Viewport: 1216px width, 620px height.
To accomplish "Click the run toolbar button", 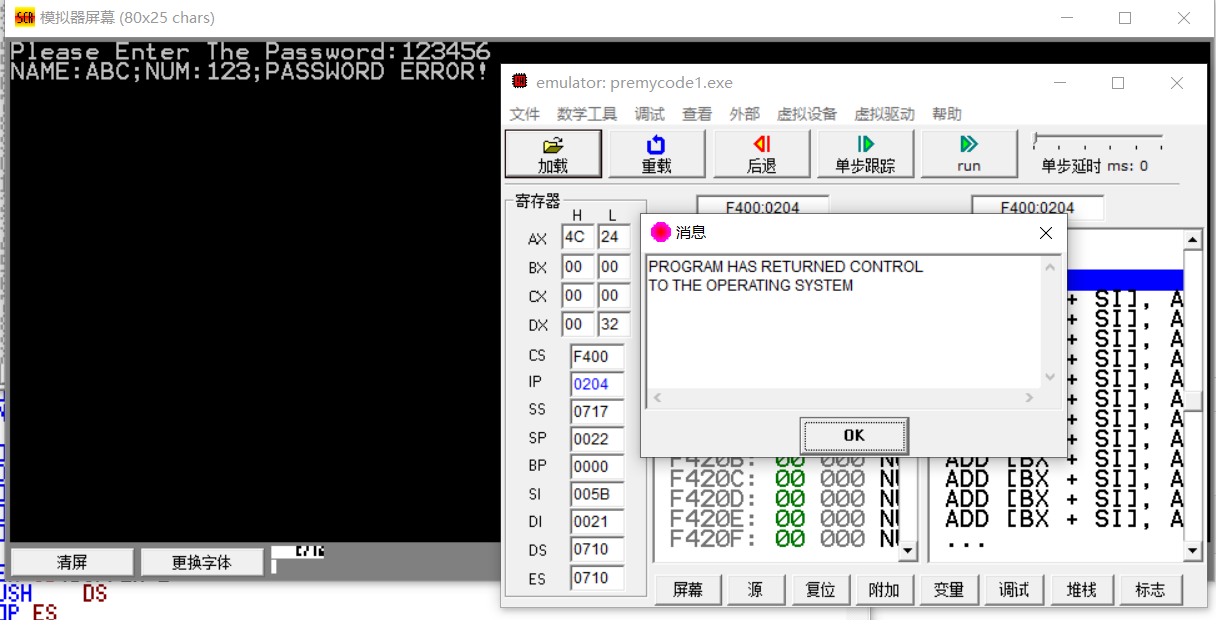I will pyautogui.click(x=969, y=154).
